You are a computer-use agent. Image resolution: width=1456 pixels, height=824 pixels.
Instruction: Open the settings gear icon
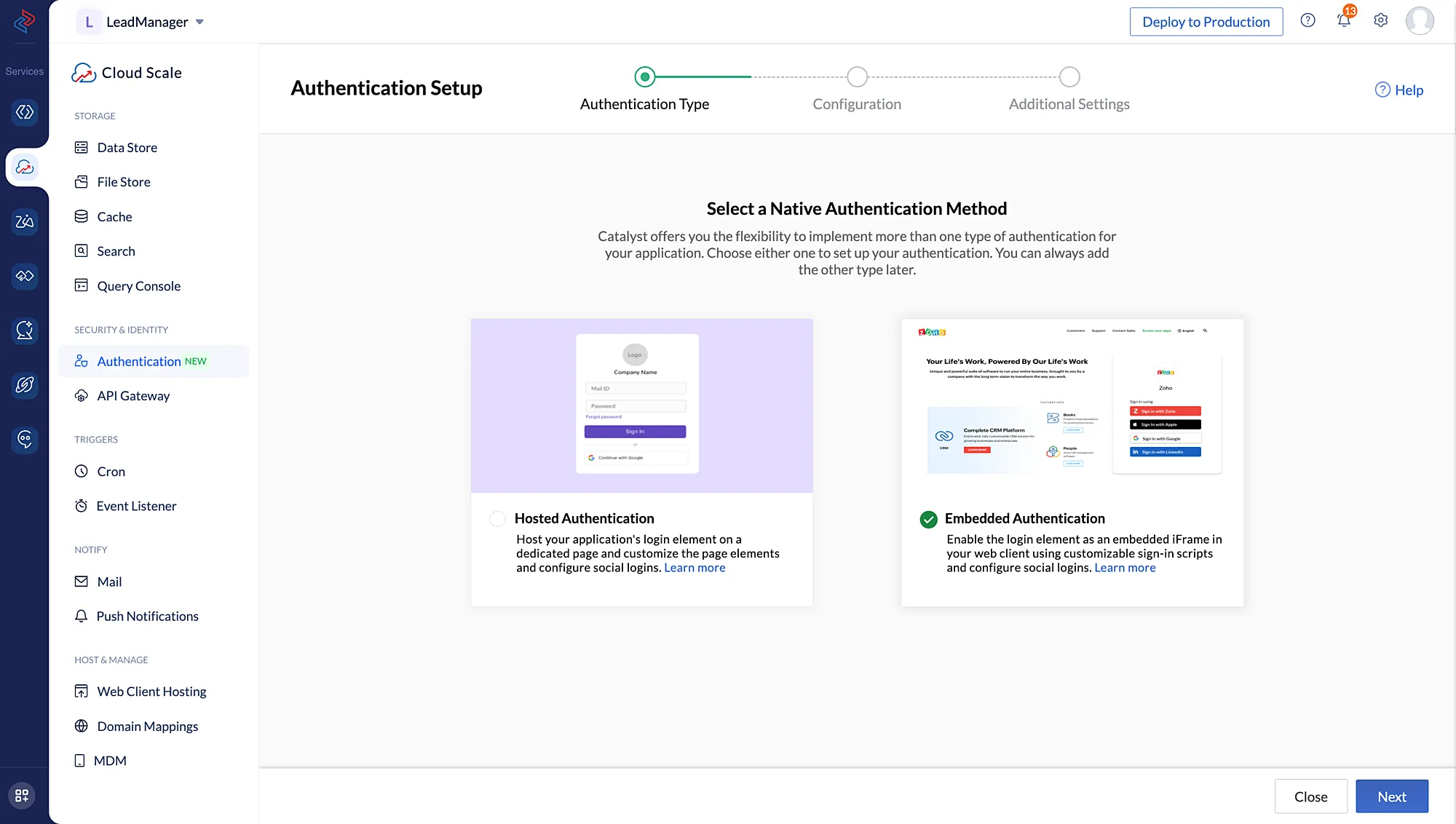[x=1380, y=20]
